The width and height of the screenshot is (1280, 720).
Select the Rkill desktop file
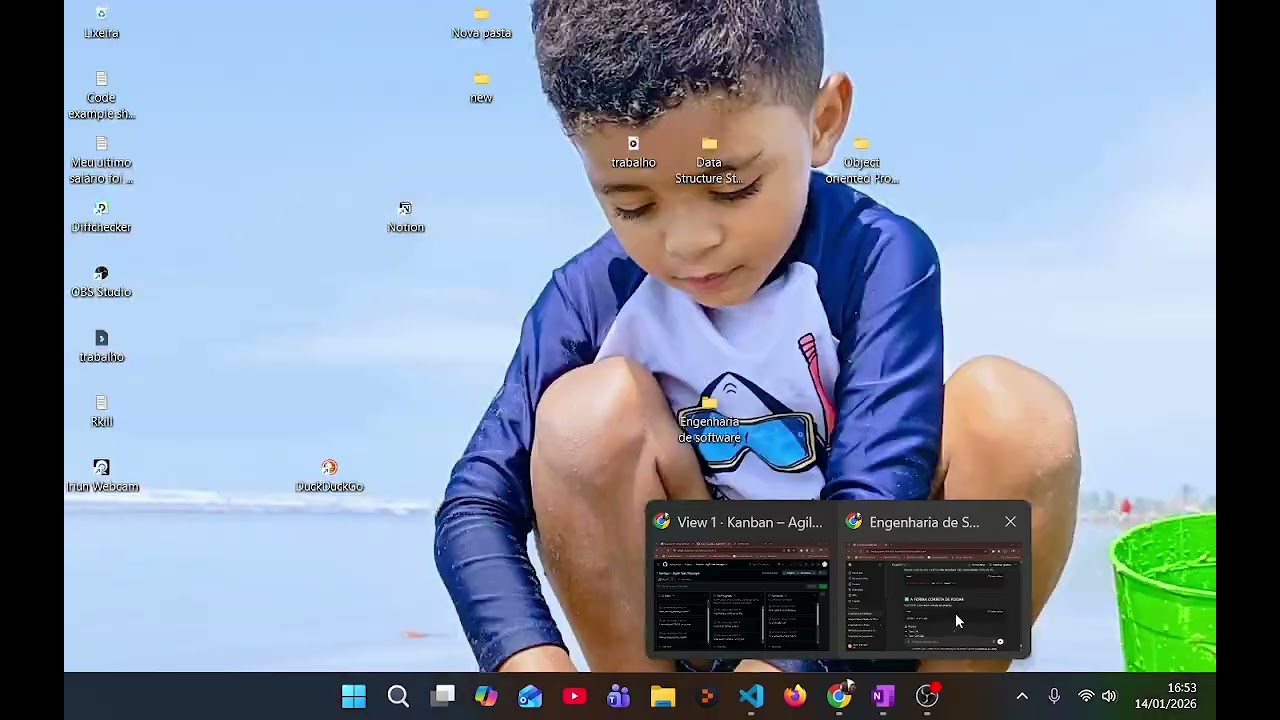[x=101, y=412]
